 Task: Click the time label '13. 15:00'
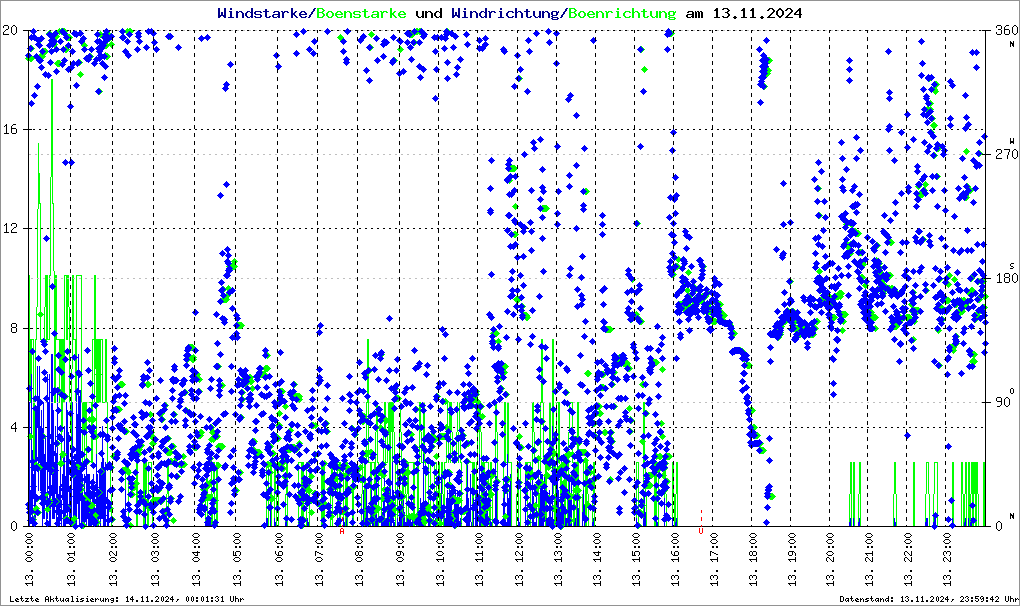[x=636, y=559]
